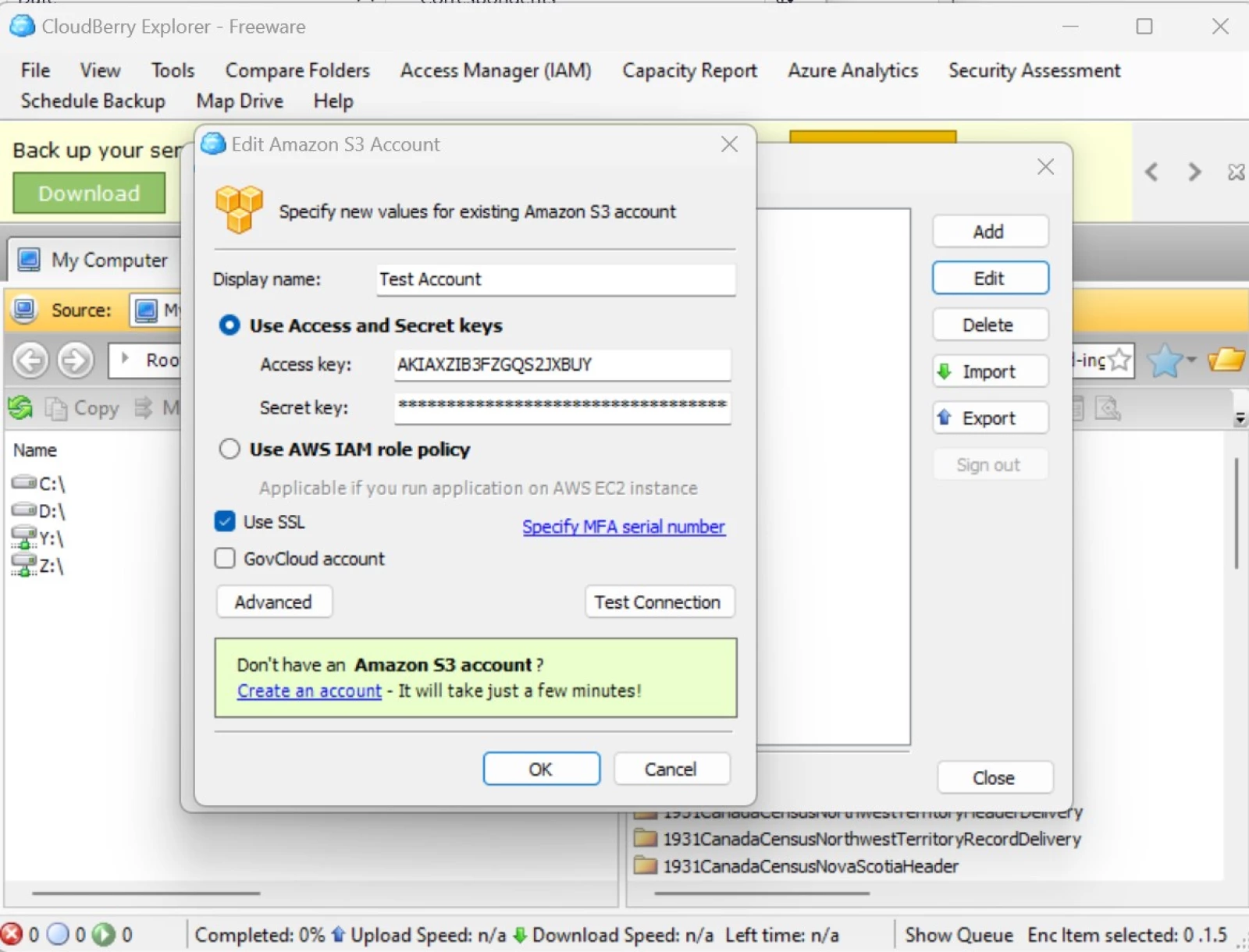Screen dimensions: 1249x952
Task: Open 1931CanadaCensusNorthwestTerritoryRecordDelivery folder
Action: click(858, 839)
